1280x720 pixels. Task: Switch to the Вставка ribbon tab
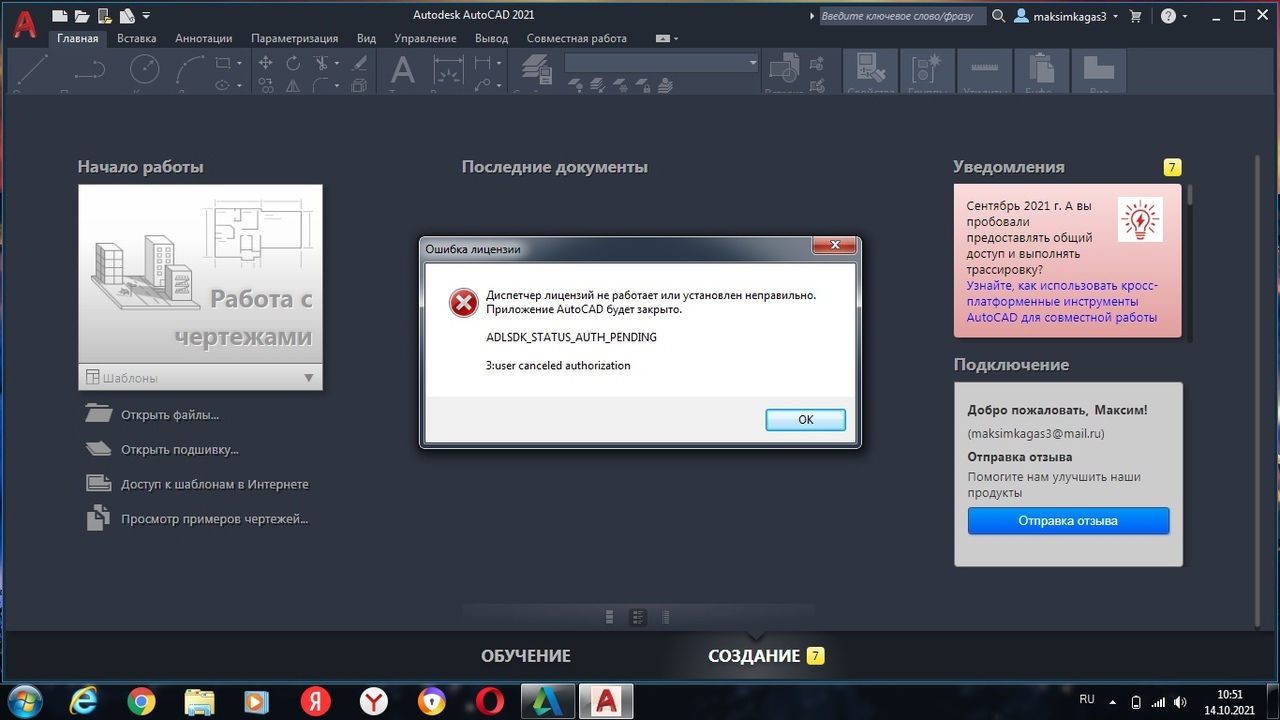pos(136,39)
